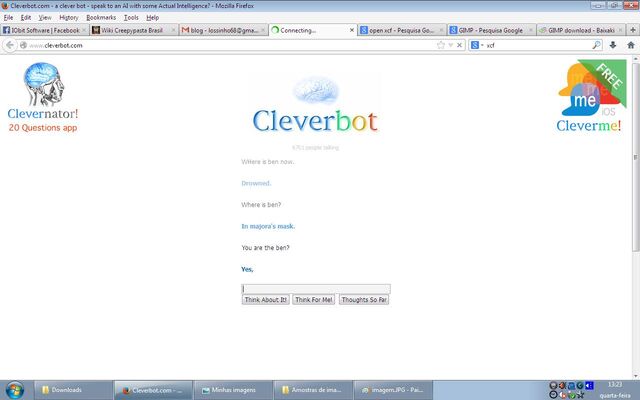Stop loading with the X button in address bar
Viewport: 640px width, 400px height.
pyautogui.click(x=459, y=45)
